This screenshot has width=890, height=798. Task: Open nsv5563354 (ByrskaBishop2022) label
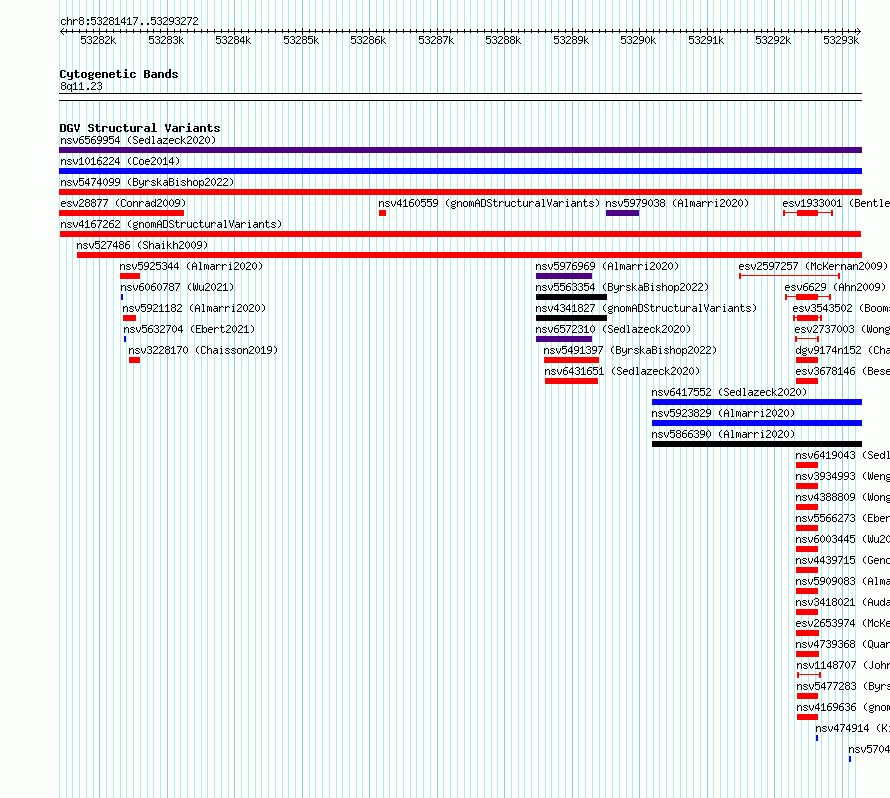point(622,287)
